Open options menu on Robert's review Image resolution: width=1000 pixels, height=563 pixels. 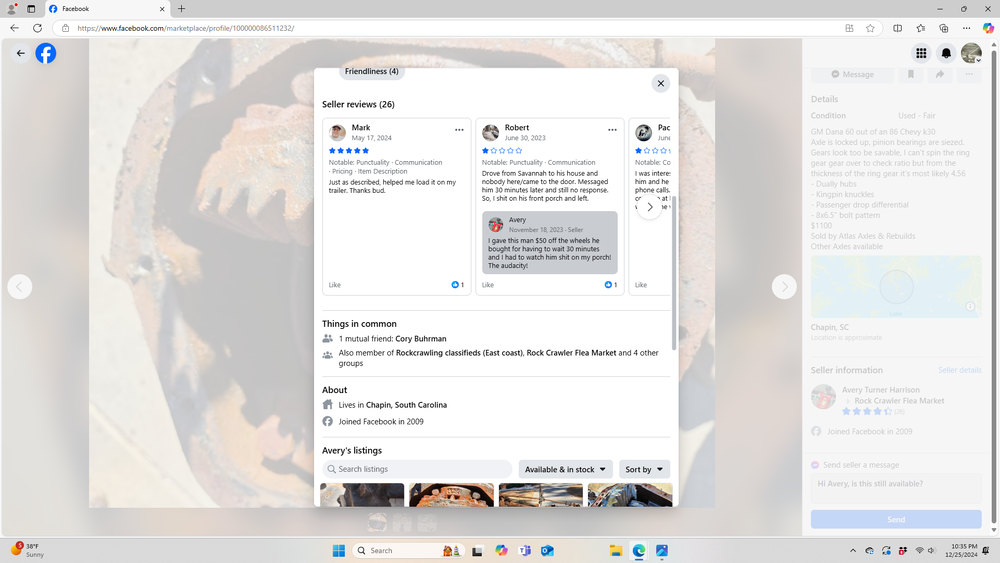pos(612,130)
